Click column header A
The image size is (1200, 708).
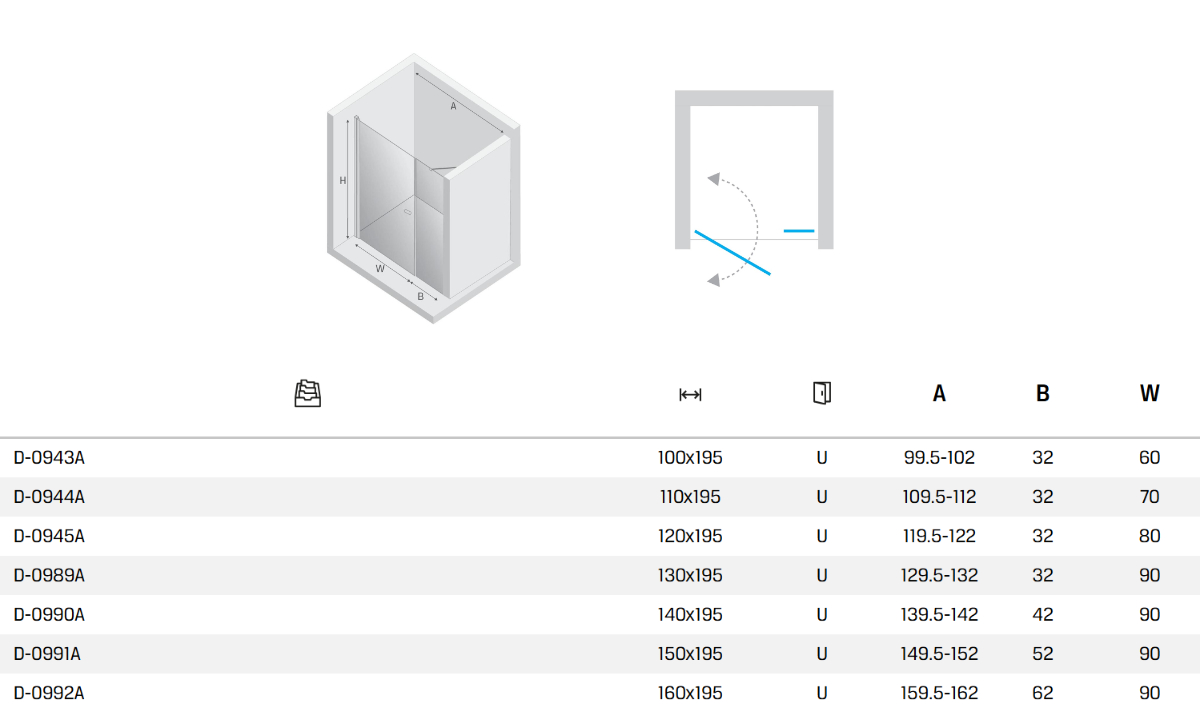(939, 394)
